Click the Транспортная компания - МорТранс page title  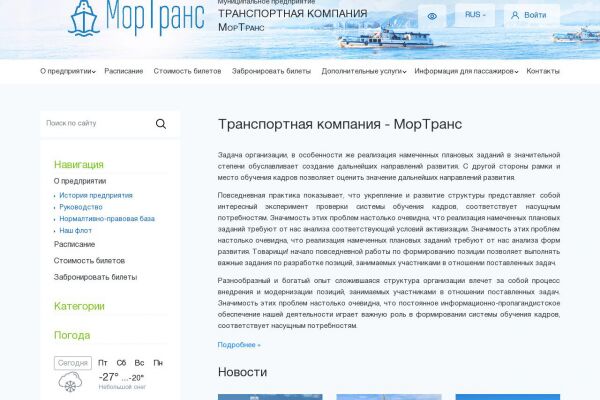340,124
